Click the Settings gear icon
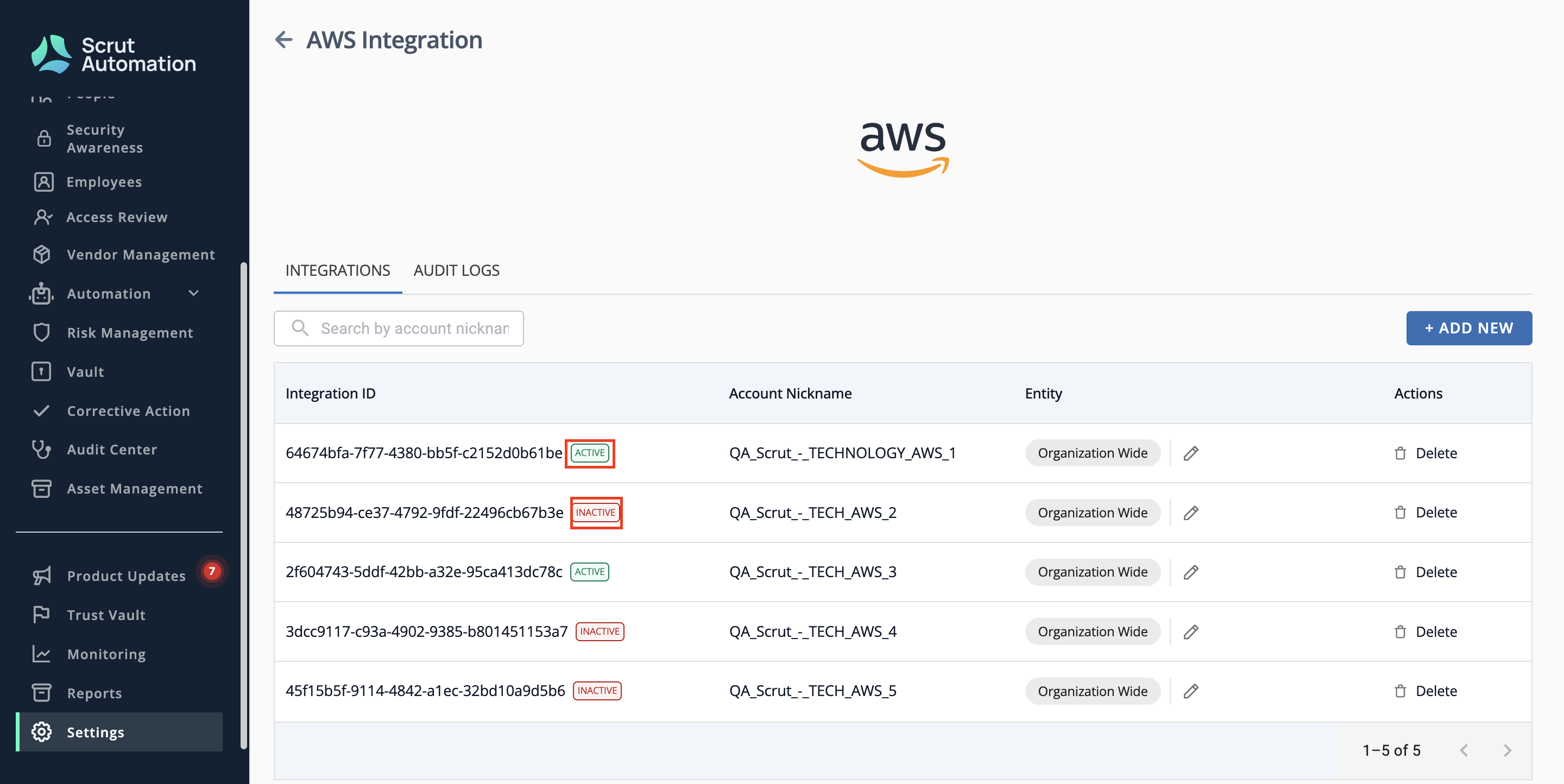Screen dimensions: 1564x784 coord(41,732)
